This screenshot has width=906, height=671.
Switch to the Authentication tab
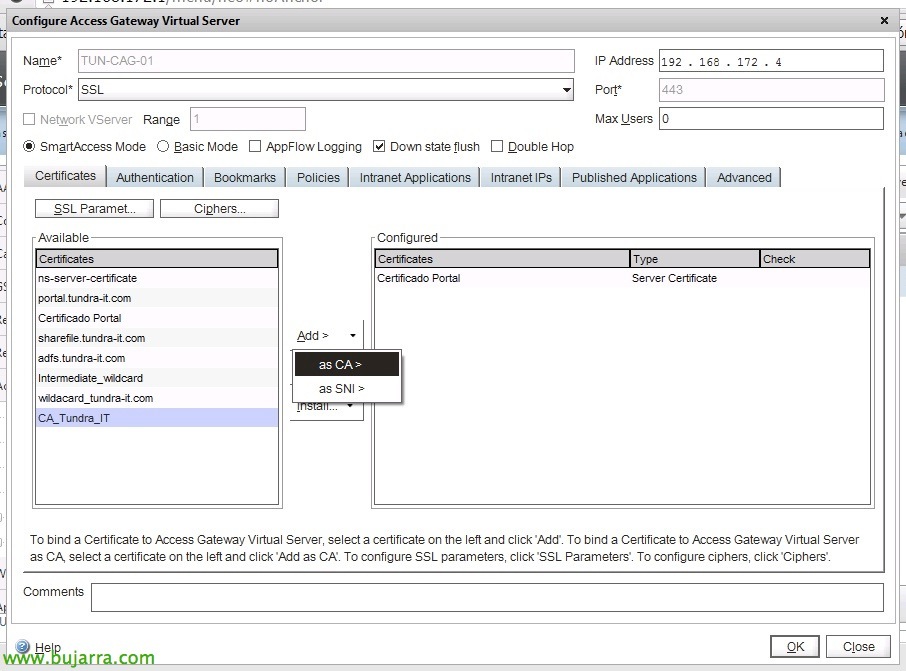[155, 177]
